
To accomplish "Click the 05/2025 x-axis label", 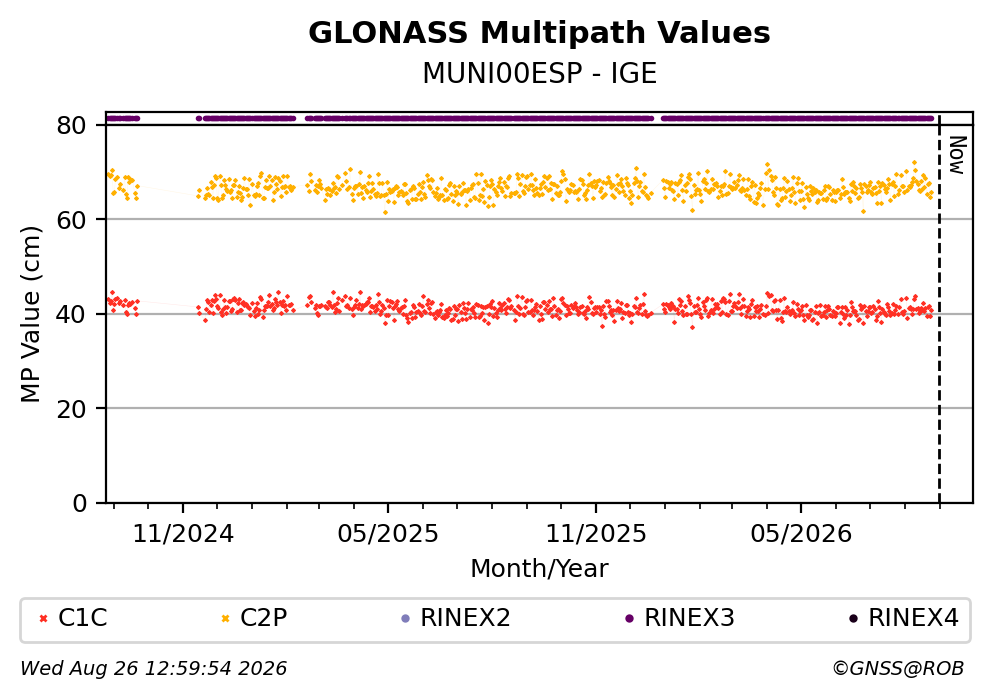I will click(x=388, y=534).
